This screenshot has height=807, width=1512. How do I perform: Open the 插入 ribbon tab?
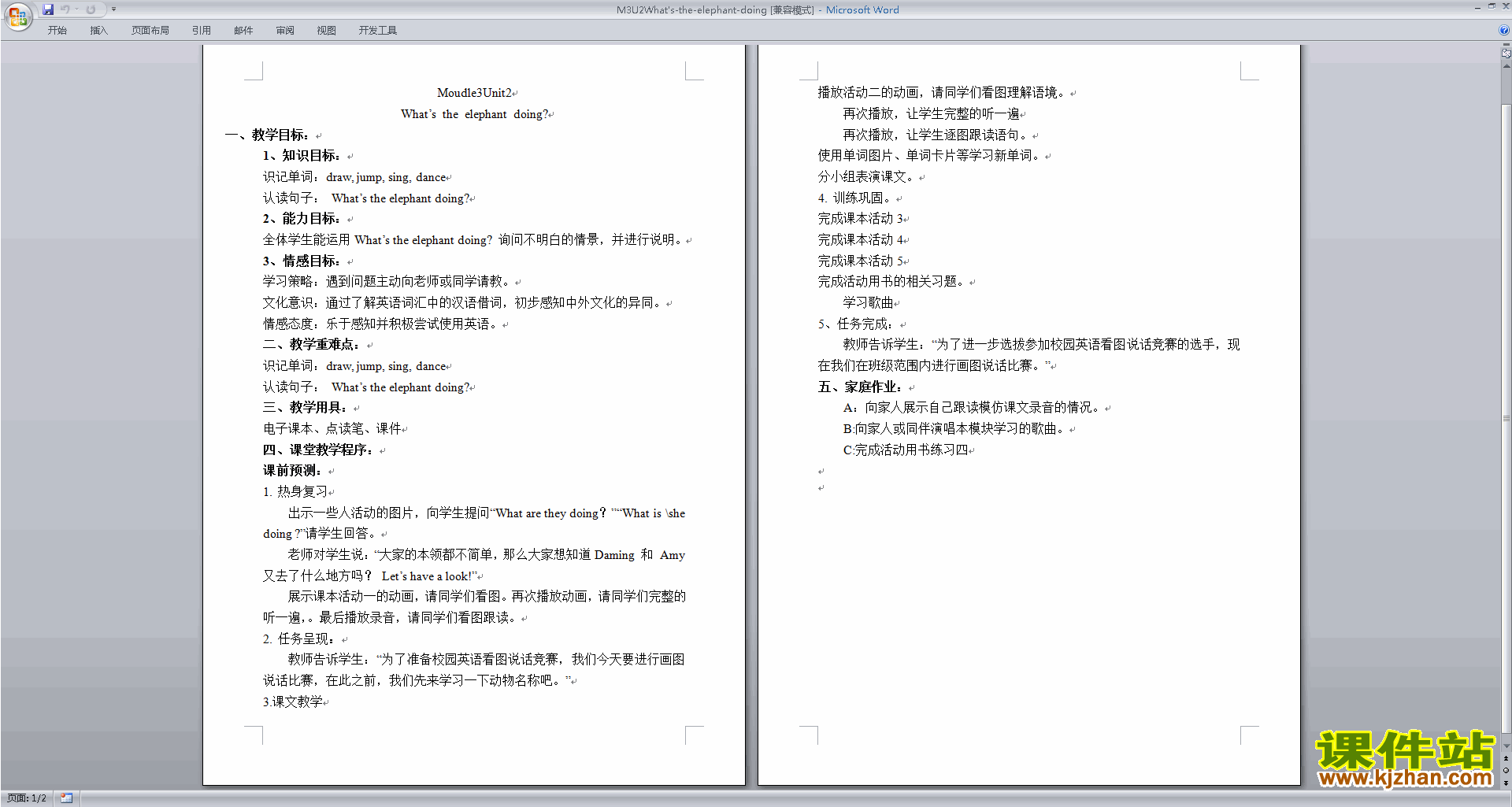click(98, 31)
